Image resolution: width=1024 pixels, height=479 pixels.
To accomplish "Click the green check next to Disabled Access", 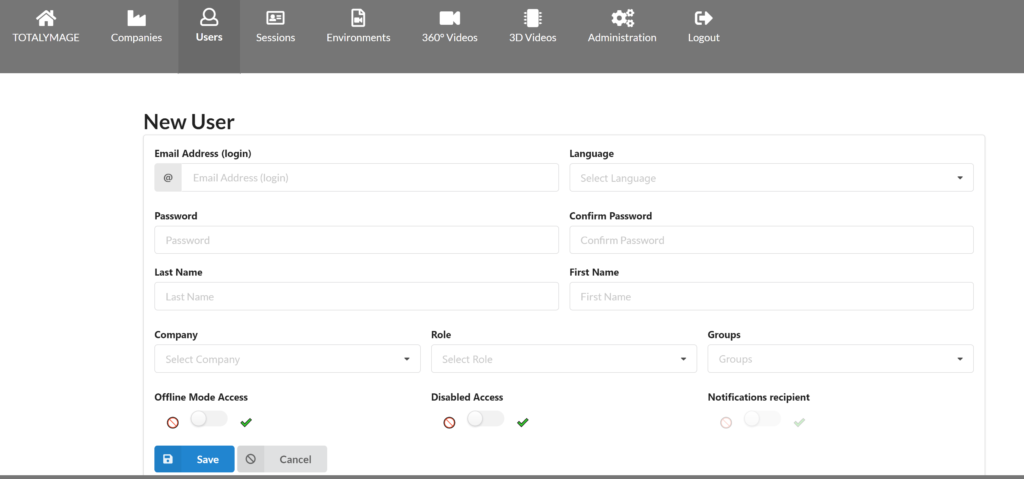I will coord(522,423).
